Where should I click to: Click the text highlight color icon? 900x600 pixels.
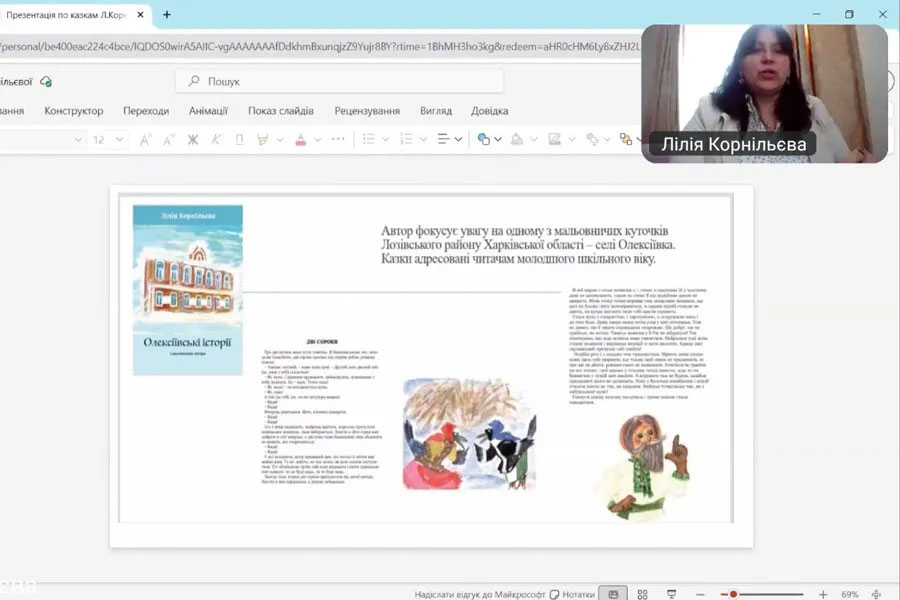pyautogui.click(x=263, y=140)
